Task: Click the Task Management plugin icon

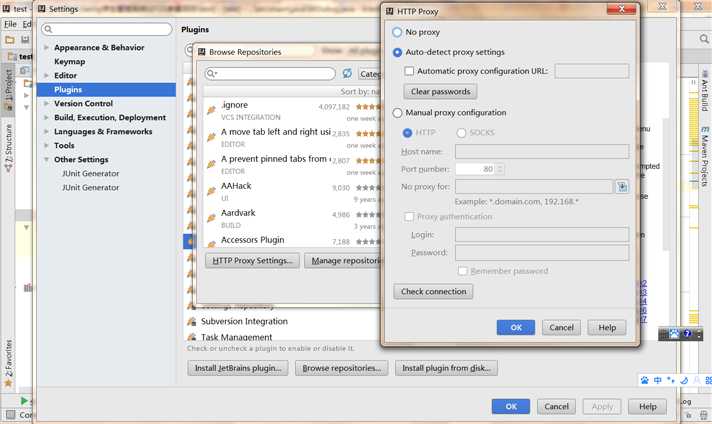Action: 192,337
